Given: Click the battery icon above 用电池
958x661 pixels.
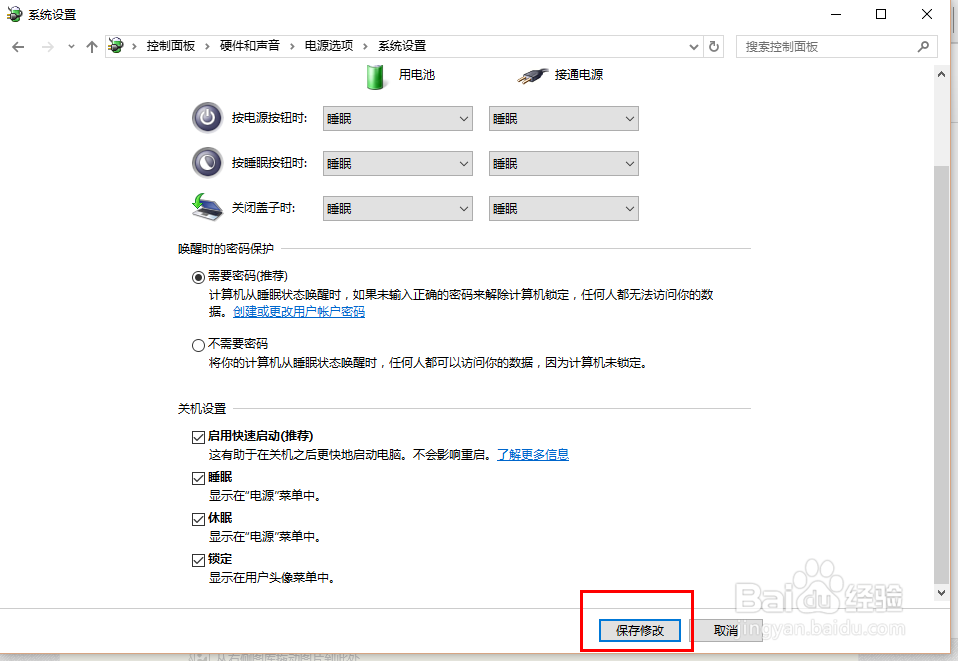Looking at the screenshot, I should [x=376, y=75].
